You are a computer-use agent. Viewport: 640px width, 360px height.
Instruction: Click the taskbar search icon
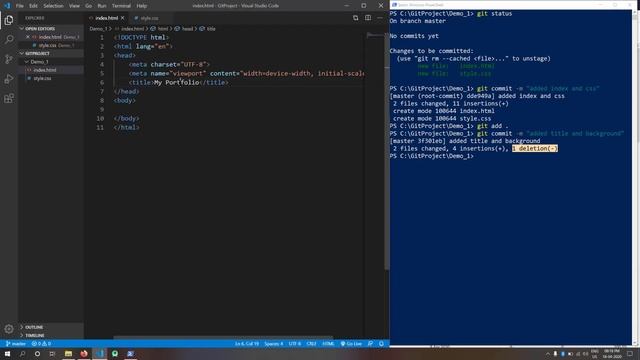(22, 353)
